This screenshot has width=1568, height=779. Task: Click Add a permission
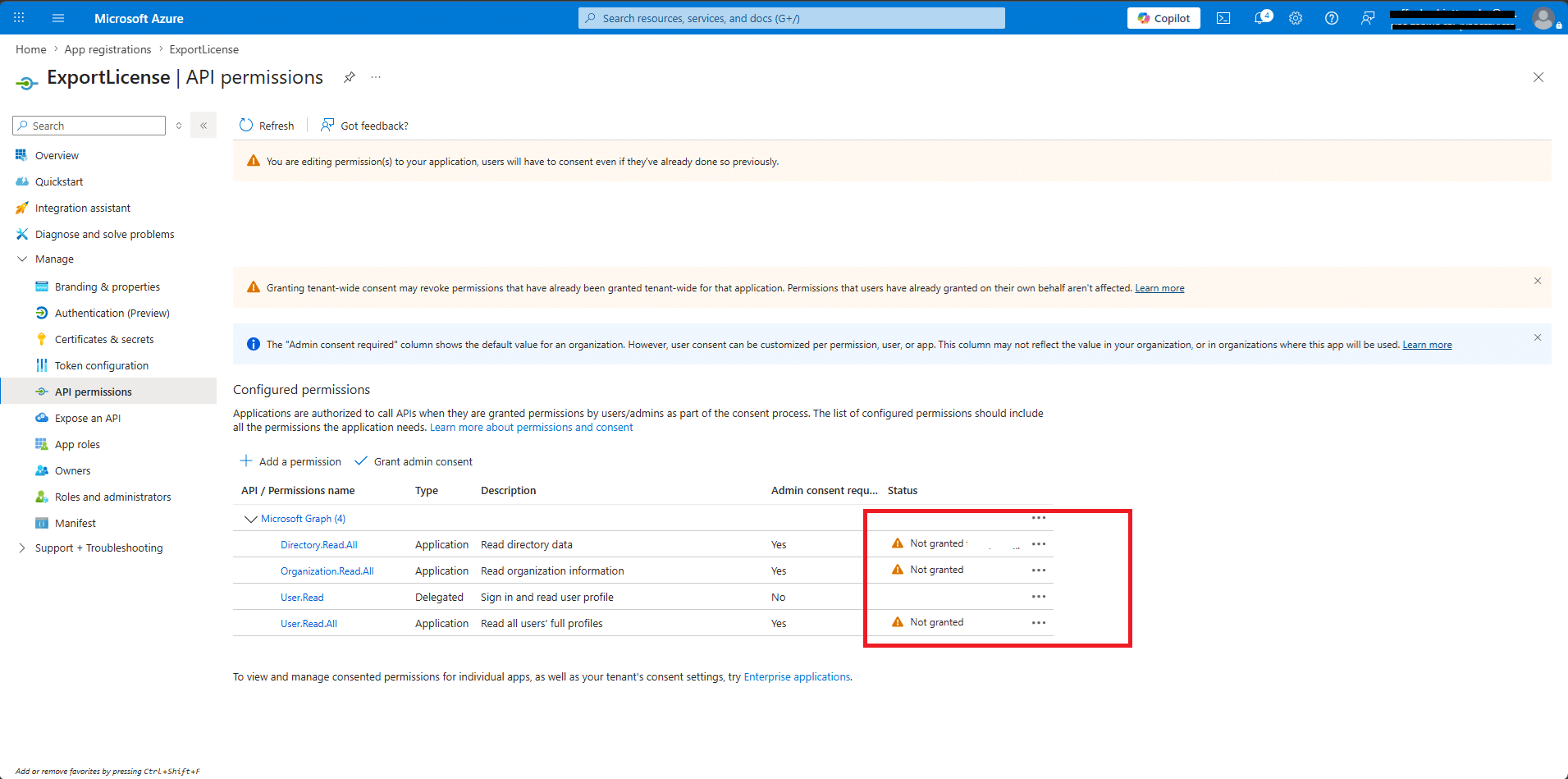coord(290,461)
